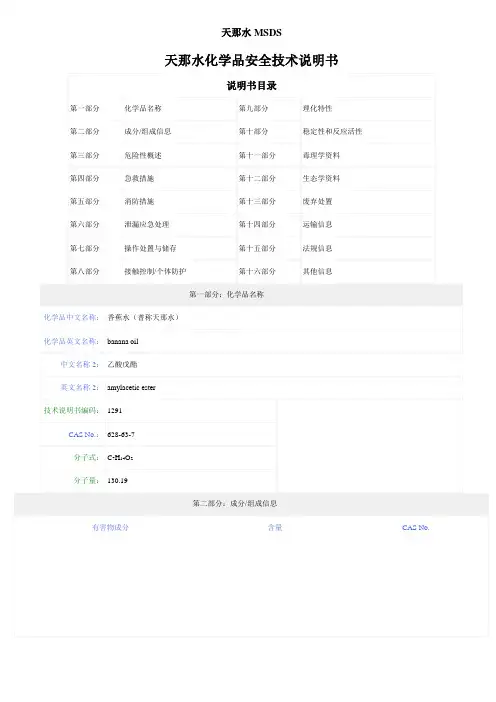Go to 毒理学资料 contents entry

tap(321, 155)
